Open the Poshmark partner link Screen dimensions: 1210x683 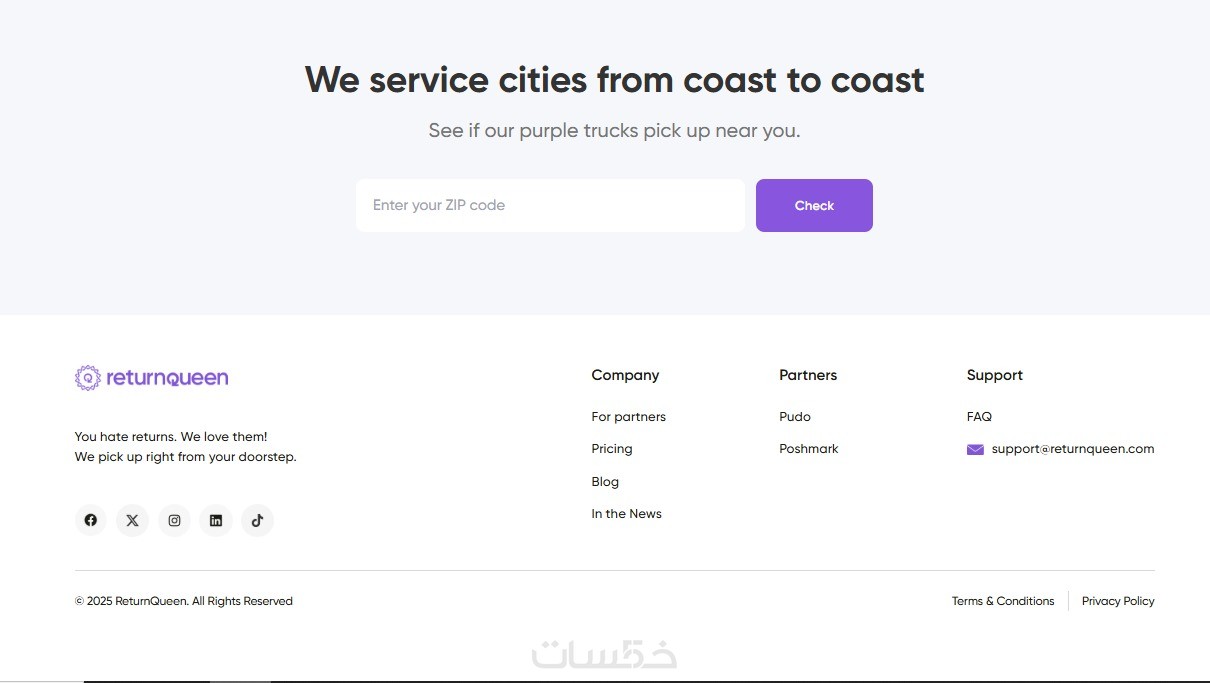coord(809,449)
